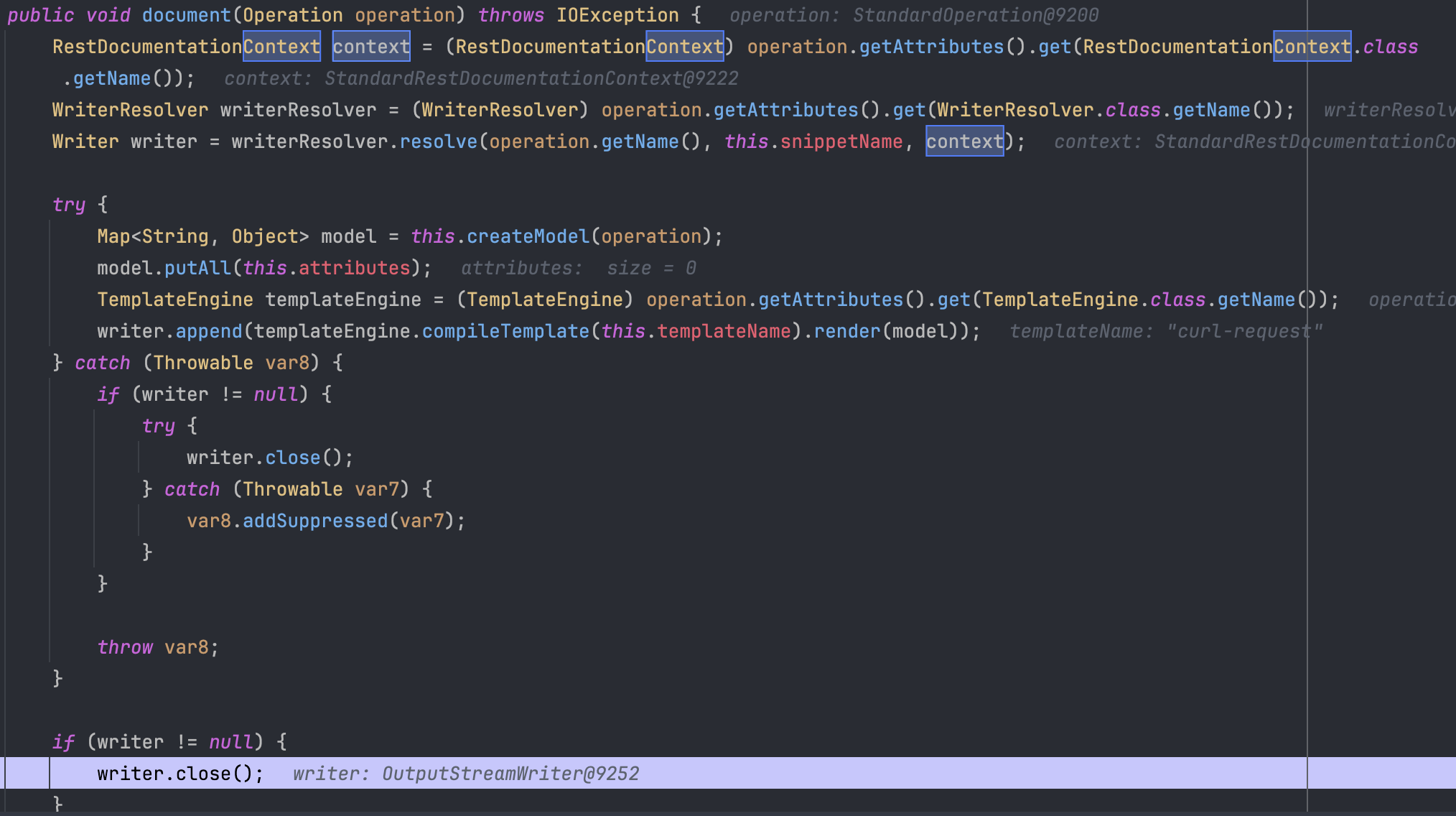The height and width of the screenshot is (816, 1456).
Task: Click the render method call
Action: (x=846, y=331)
